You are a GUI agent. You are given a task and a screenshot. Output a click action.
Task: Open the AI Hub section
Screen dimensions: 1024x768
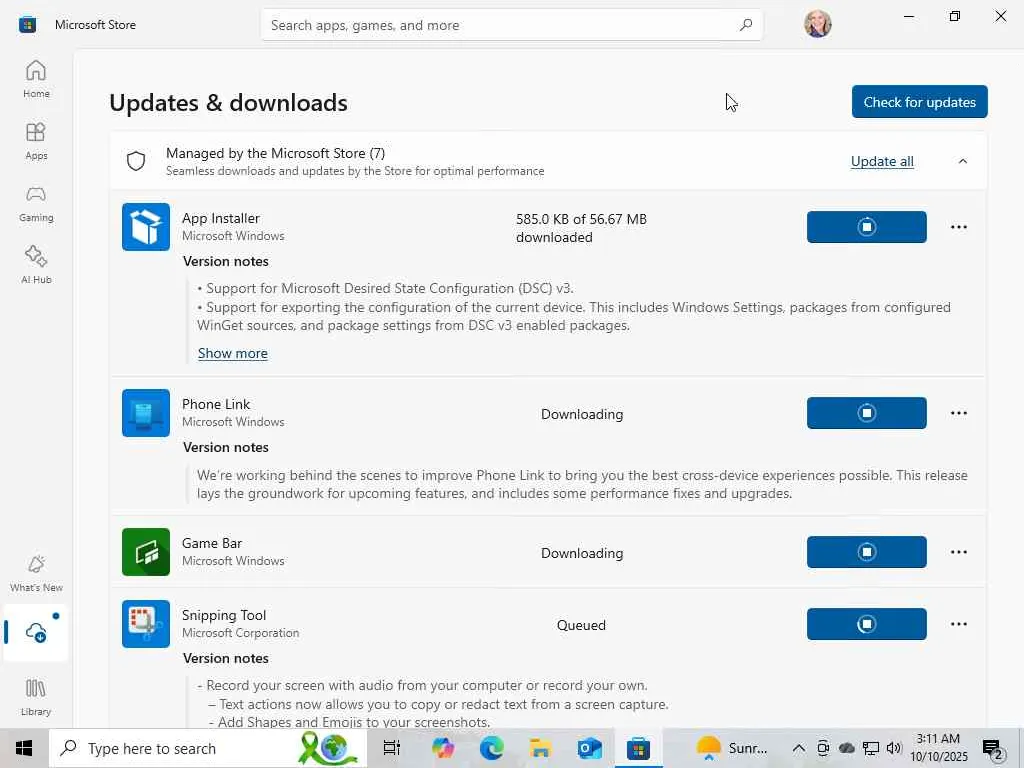[x=36, y=265]
